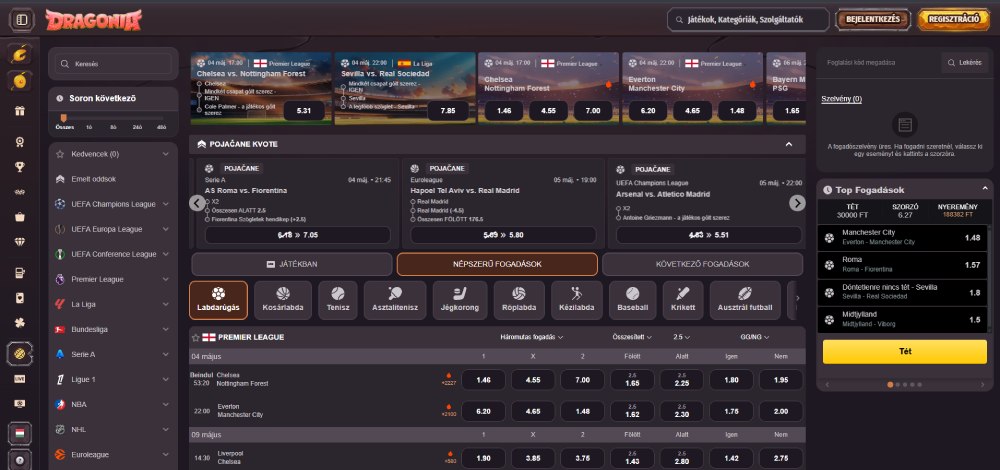1000x470 pixels.
Task: Switch to Következő fogadások tab
Action: pos(702,264)
